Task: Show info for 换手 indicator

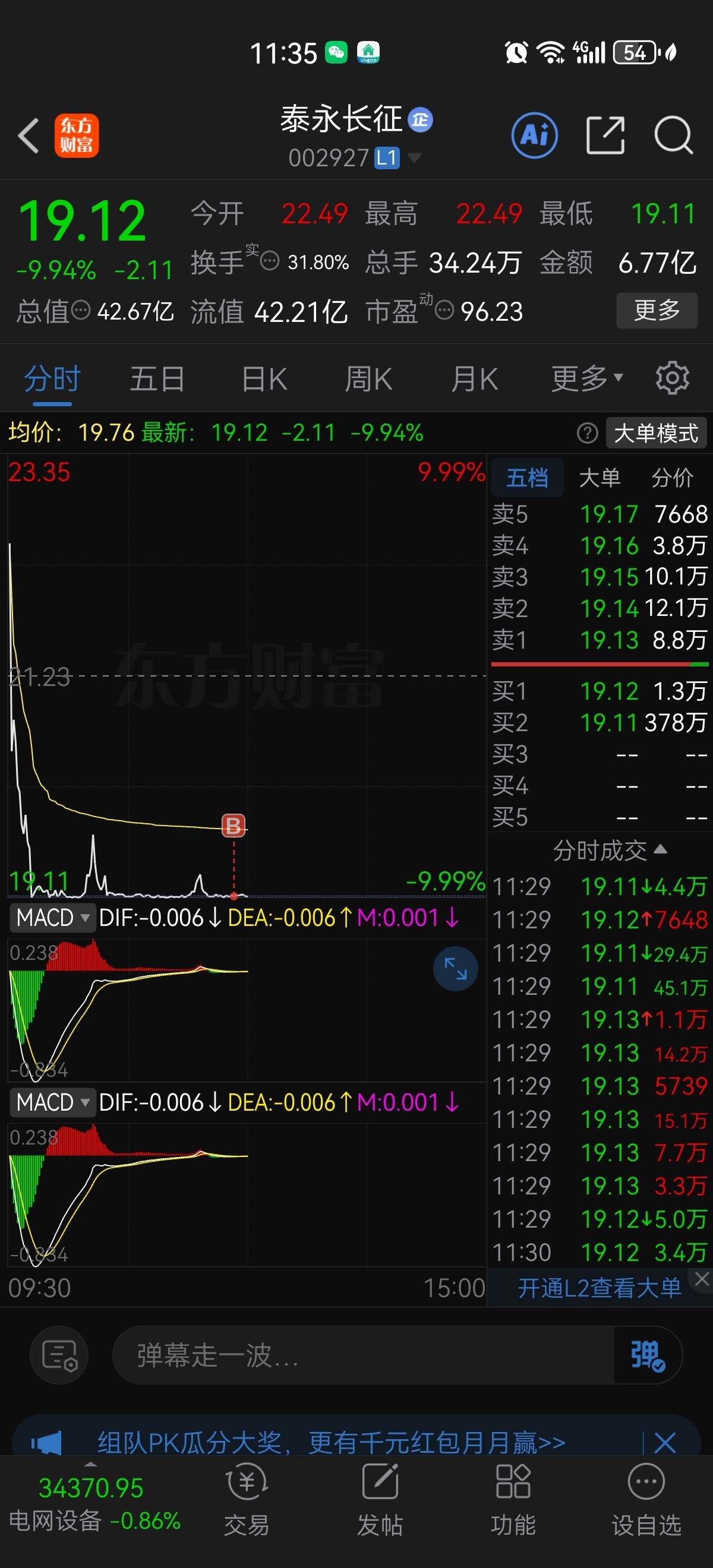Action: pos(270,262)
